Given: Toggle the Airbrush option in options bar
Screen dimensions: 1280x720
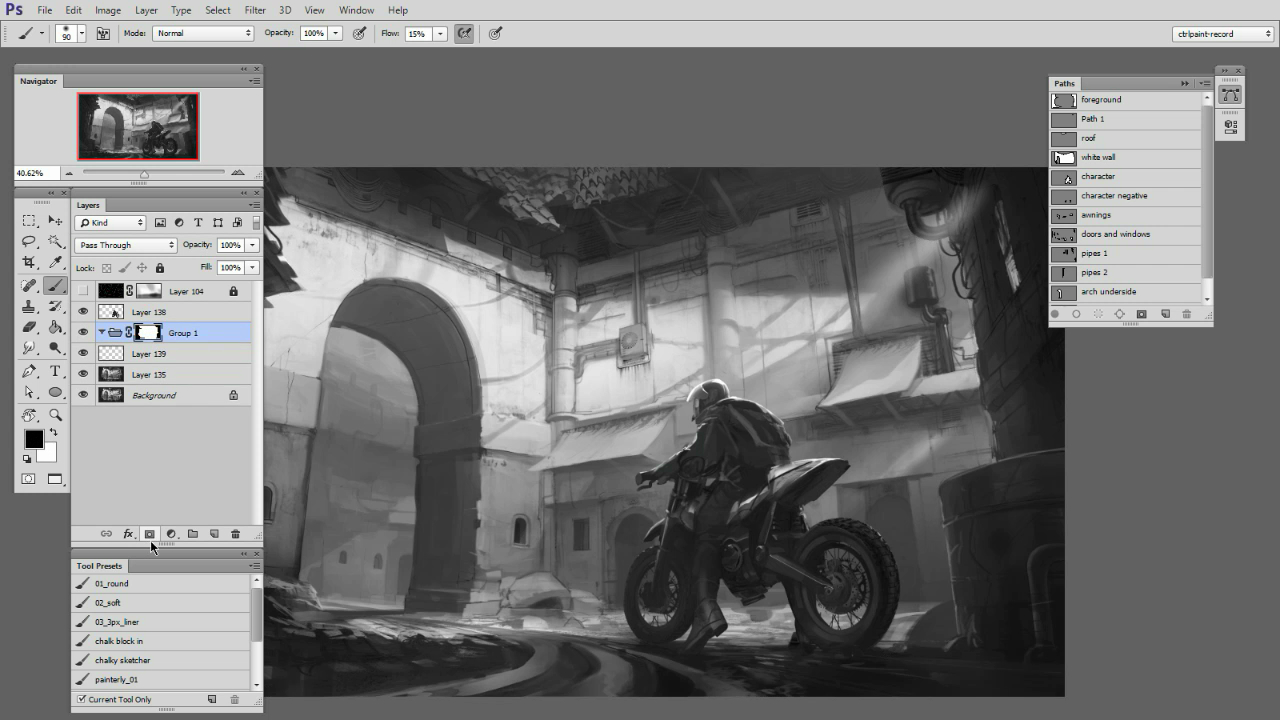Looking at the screenshot, I should tap(464, 33).
